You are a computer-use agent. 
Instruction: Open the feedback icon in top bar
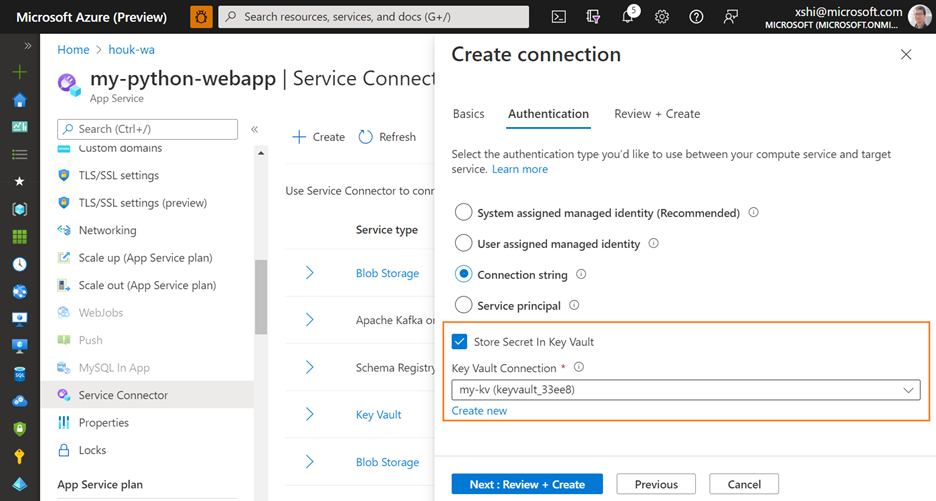coord(730,17)
